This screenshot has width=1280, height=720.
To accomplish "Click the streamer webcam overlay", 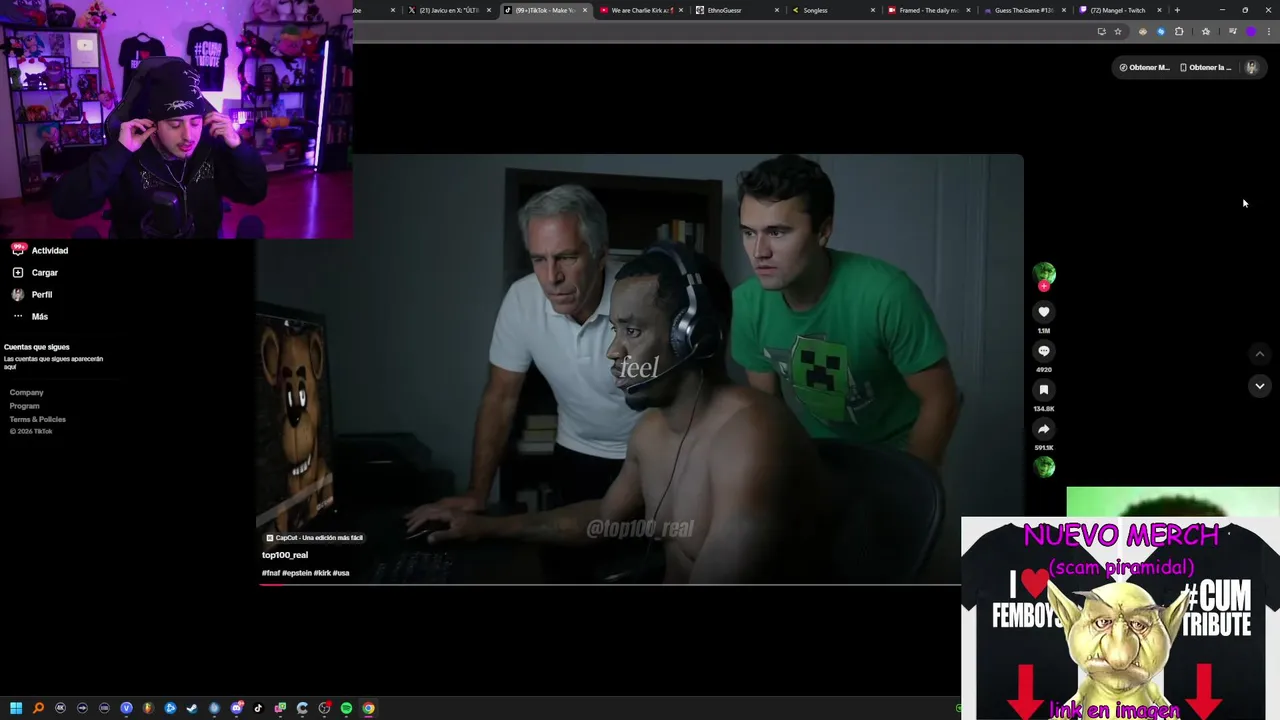I will [176, 120].
